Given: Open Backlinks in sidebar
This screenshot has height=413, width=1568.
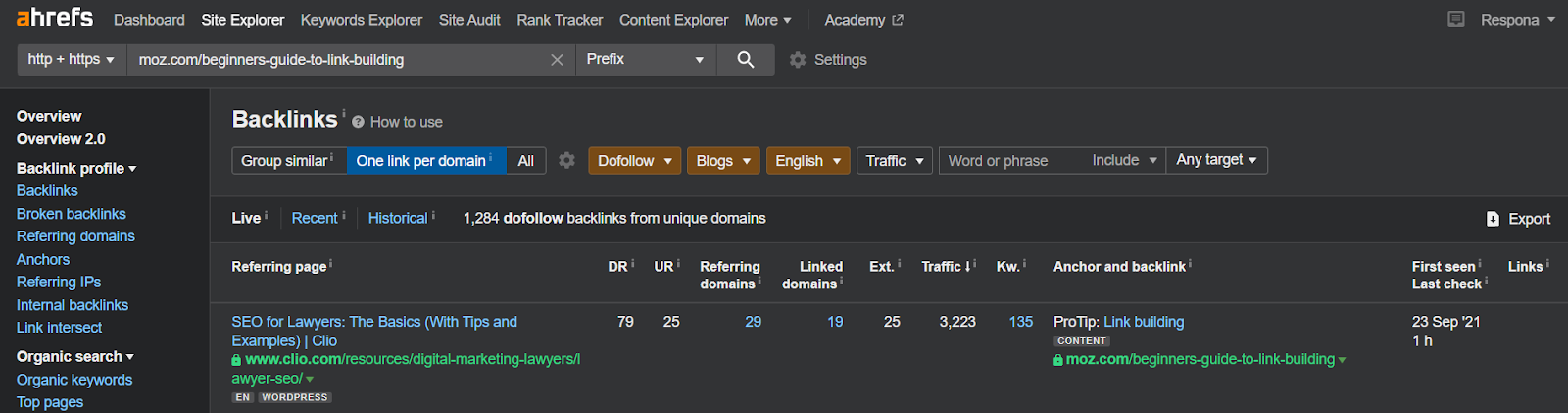Looking at the screenshot, I should point(47,190).
